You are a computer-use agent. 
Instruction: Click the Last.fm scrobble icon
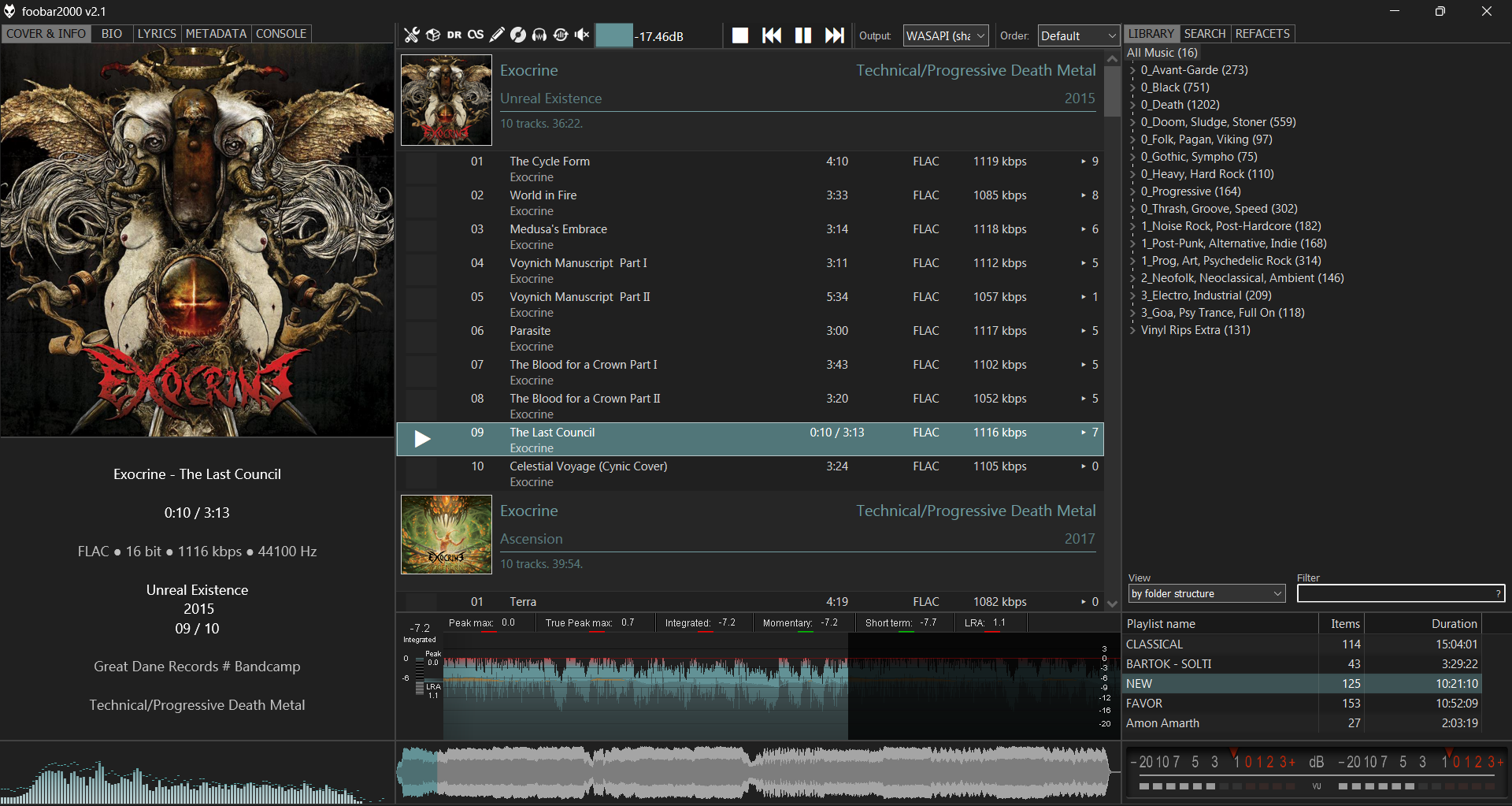coord(476,35)
